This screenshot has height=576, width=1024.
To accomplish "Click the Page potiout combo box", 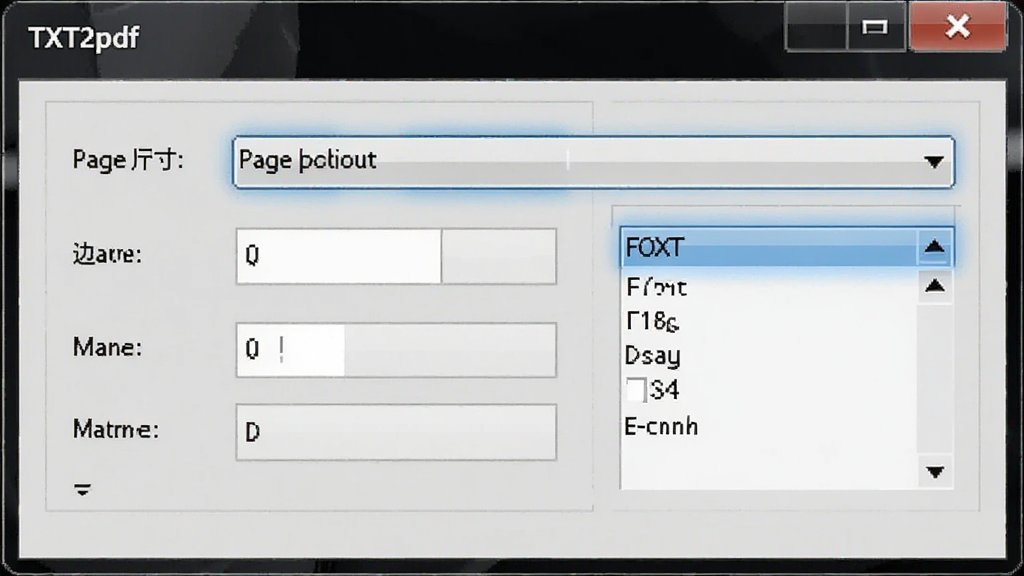I will [593, 161].
